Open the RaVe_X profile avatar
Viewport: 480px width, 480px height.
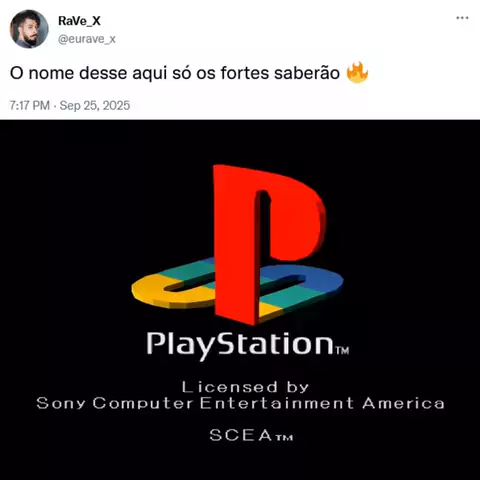click(29, 29)
